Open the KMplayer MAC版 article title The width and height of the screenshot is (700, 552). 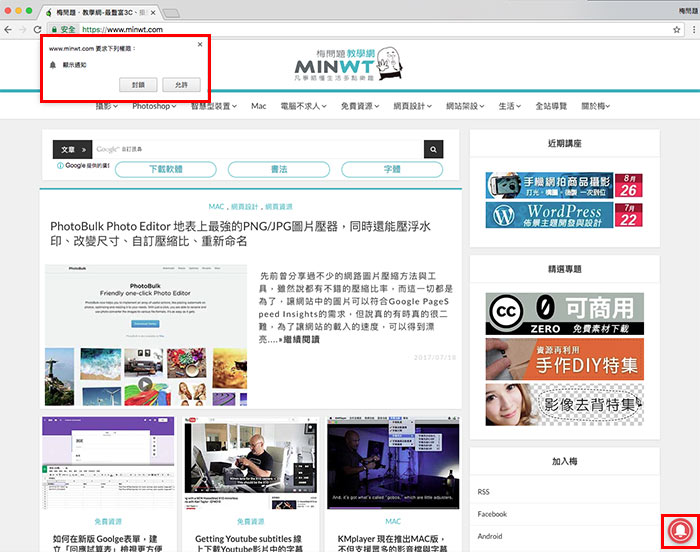392,544
